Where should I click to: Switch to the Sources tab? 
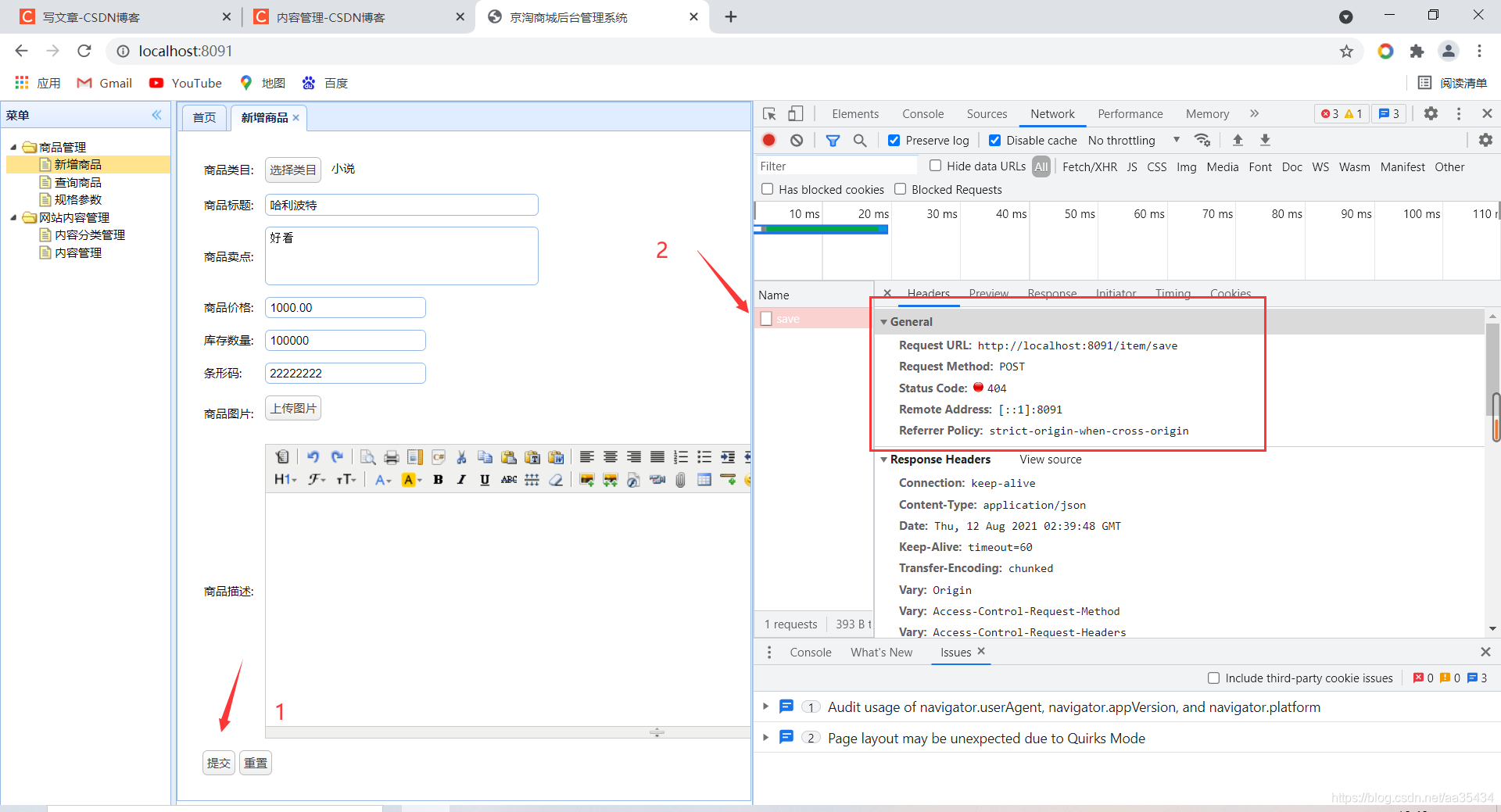[987, 114]
